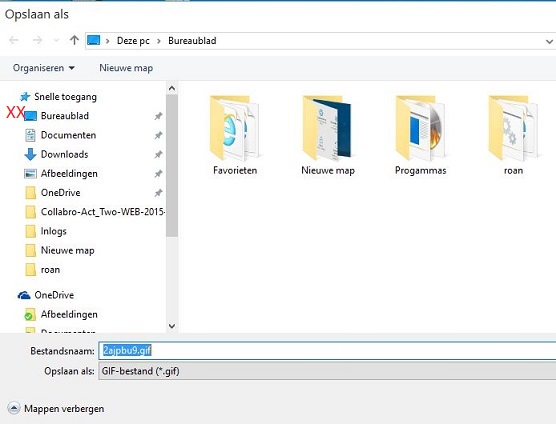This screenshot has height=424, width=556.
Task: Open the Organiseren dropdown menu
Action: [44, 68]
